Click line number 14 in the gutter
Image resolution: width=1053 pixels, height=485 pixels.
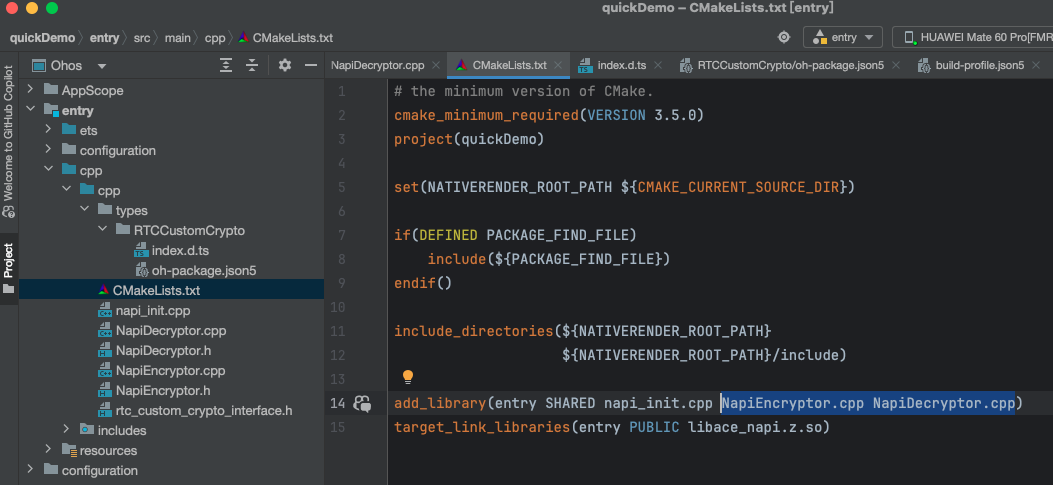[338, 403]
